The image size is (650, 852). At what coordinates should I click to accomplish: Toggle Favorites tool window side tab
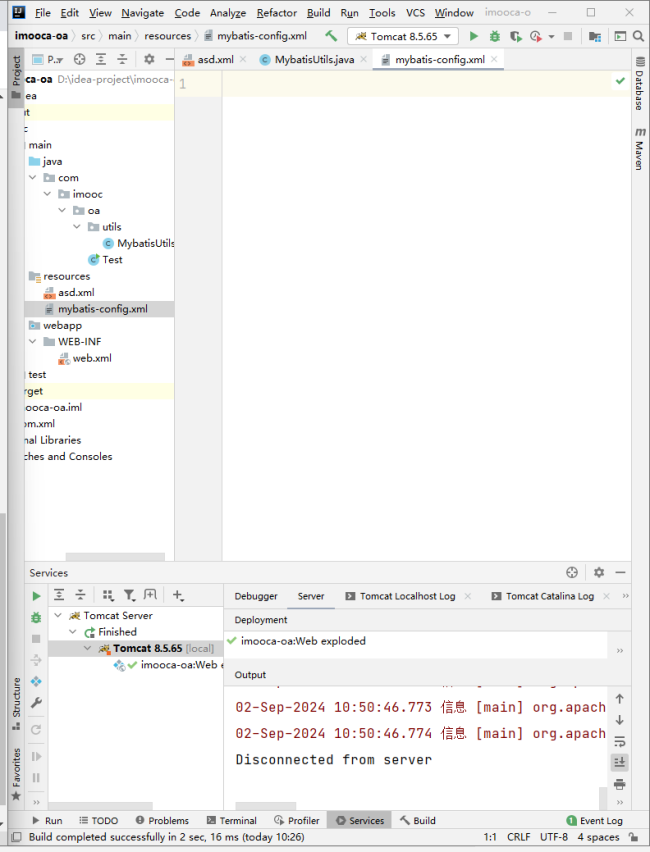click(x=16, y=774)
